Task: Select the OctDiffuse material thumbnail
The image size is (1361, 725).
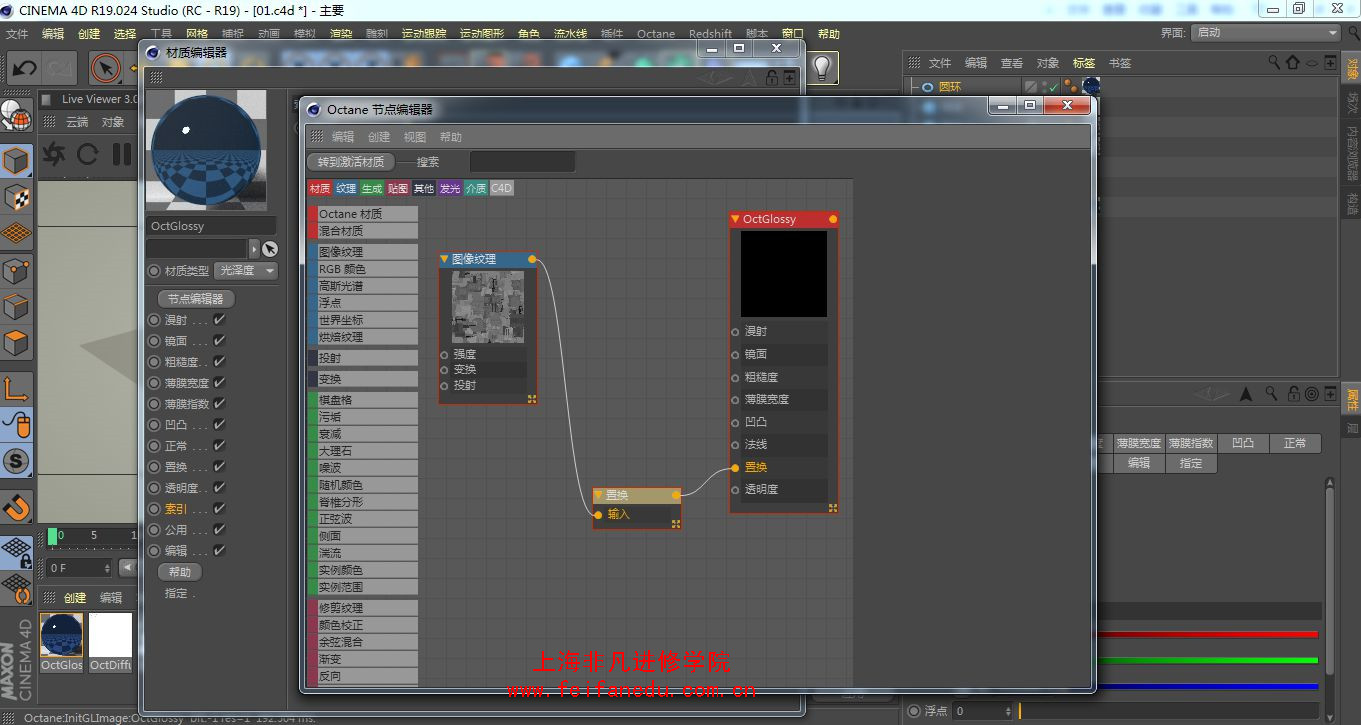Action: point(110,635)
